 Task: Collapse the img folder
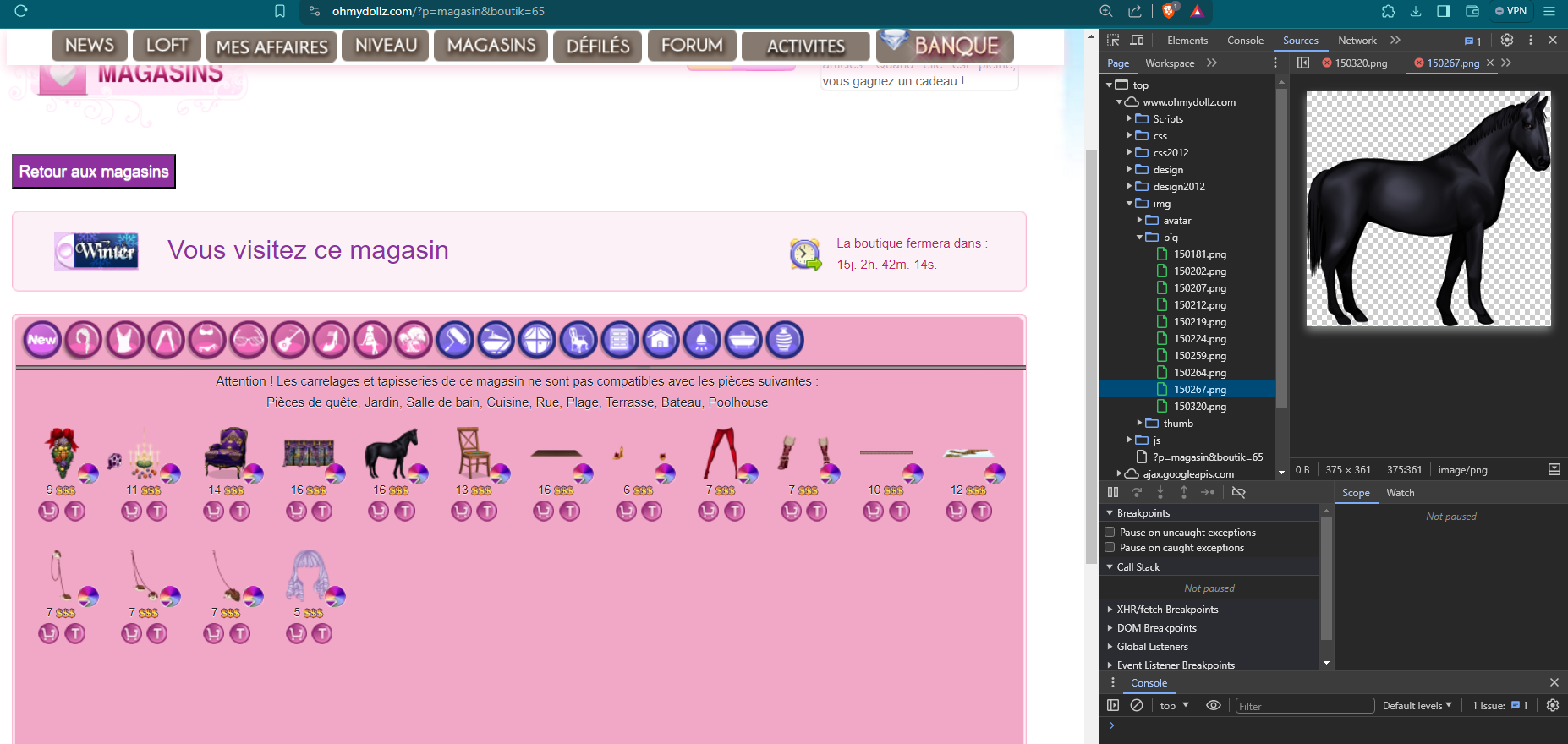pos(1129,203)
